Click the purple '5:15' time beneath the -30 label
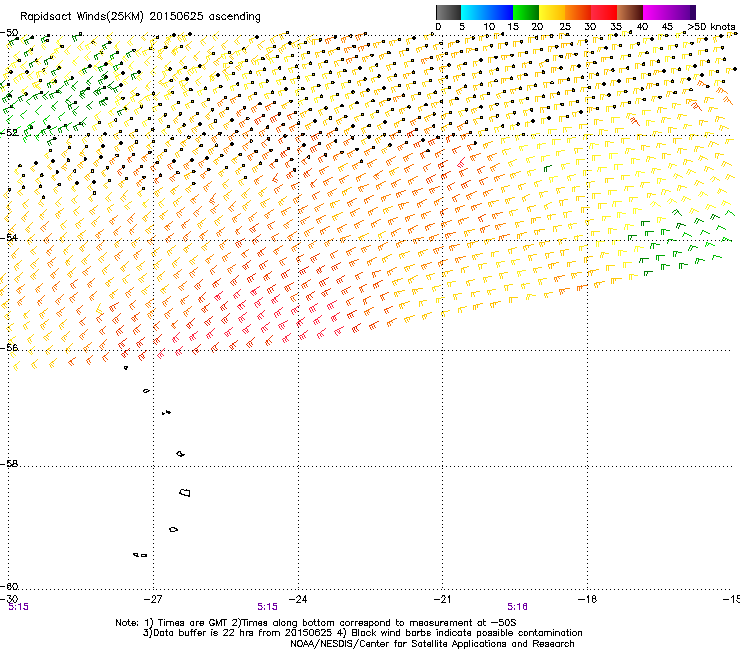The height and width of the screenshot is (650, 740). pyautogui.click(x=18, y=607)
